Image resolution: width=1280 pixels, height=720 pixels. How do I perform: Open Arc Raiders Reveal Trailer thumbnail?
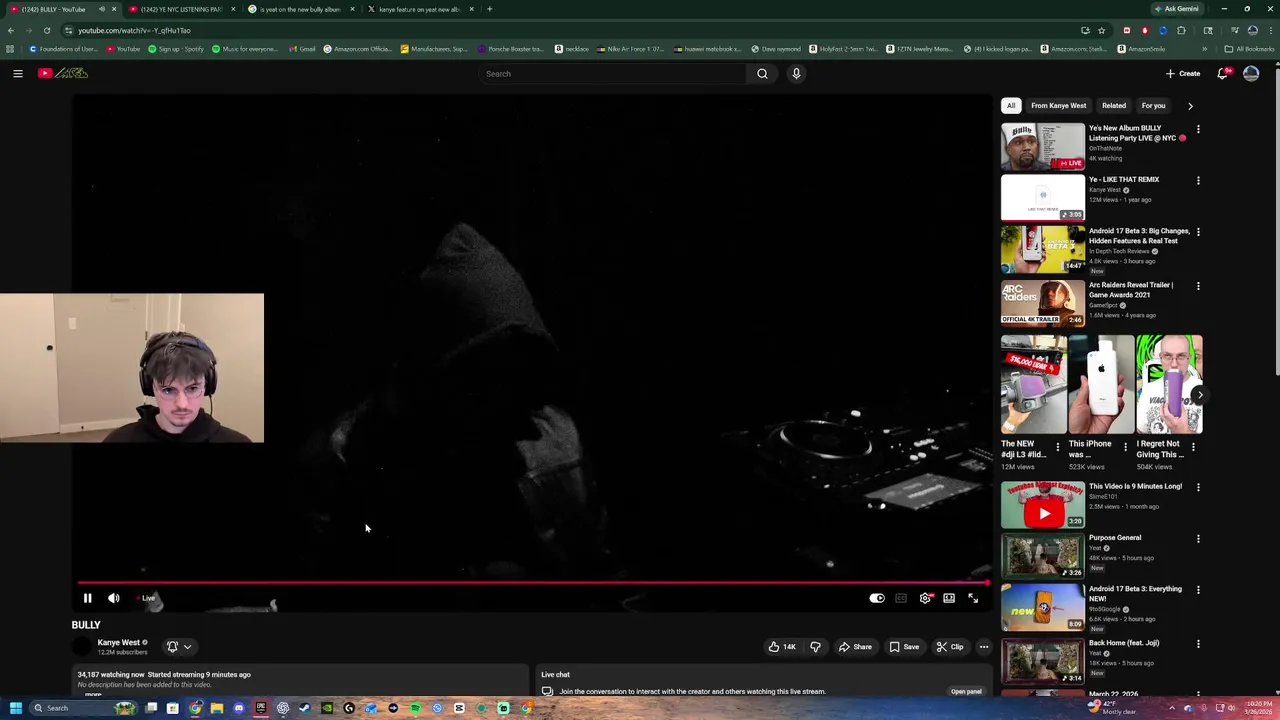[1043, 303]
